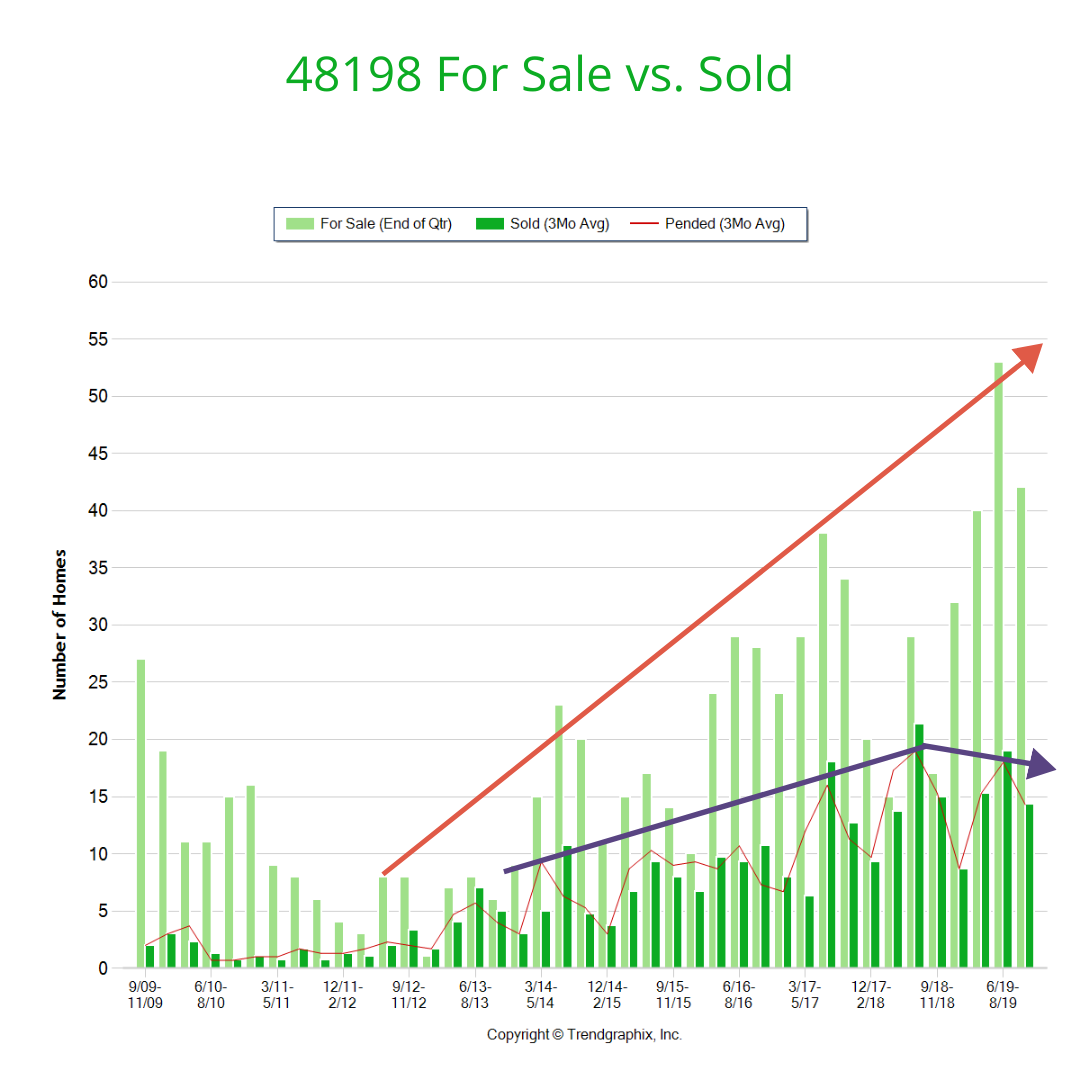Click the chart title '48198 For Sale vs. Sold'
Viewport: 1080px width, 1080px height.
[539, 74]
